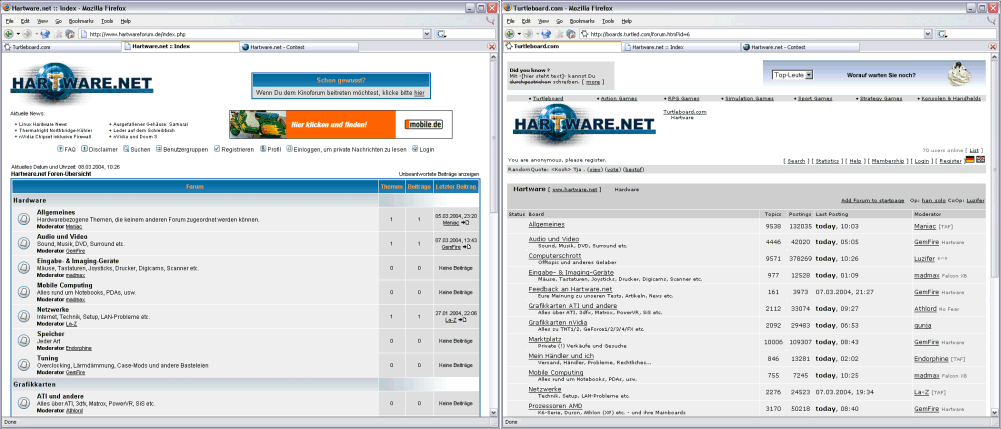Open URL bar dropdown in left window

pyautogui.click(x=428, y=34)
